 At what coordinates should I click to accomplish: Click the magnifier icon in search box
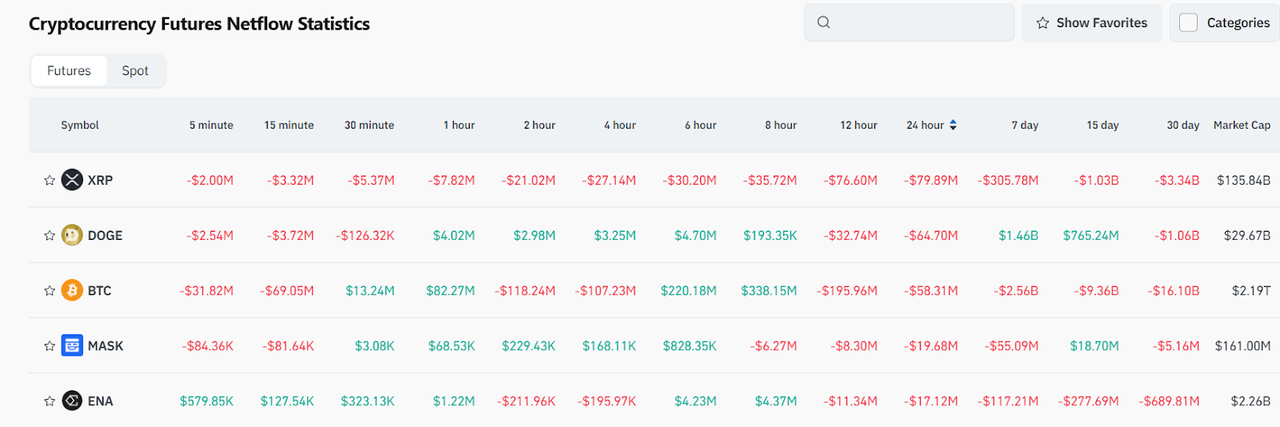tap(824, 23)
